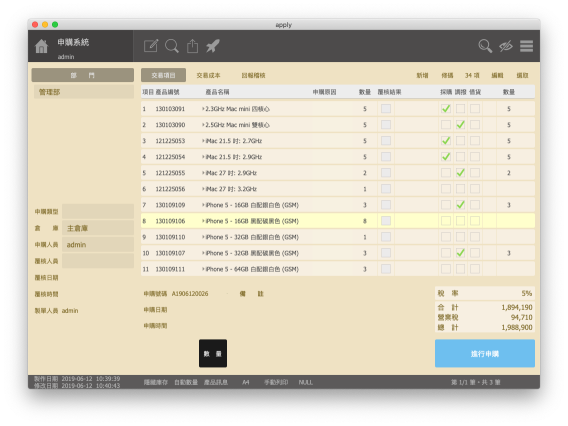This screenshot has height=426, width=568.
Task: Click the blue 進行申購 button
Action: pyautogui.click(x=485, y=354)
